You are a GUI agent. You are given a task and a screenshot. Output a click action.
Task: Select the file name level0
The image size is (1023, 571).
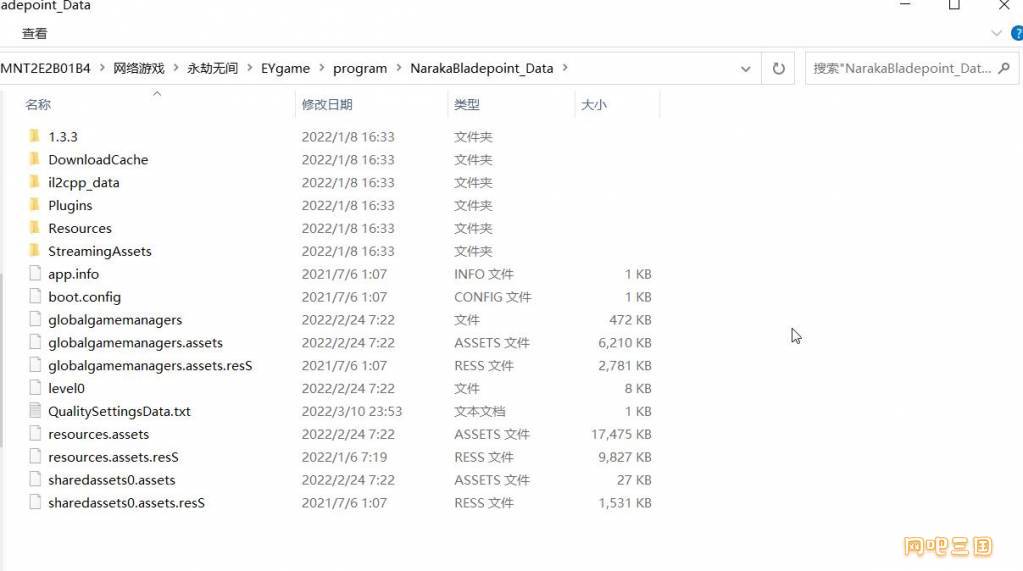click(x=66, y=388)
